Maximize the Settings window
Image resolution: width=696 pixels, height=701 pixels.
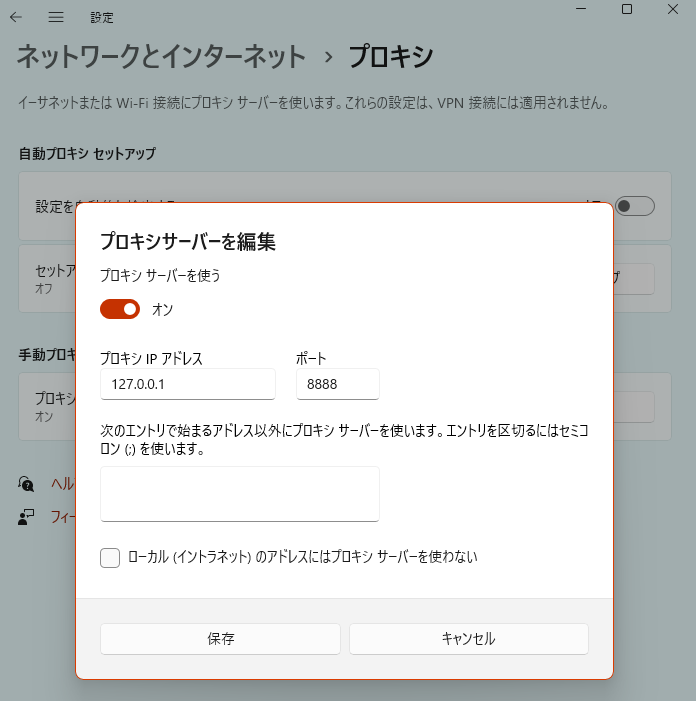pyautogui.click(x=627, y=9)
